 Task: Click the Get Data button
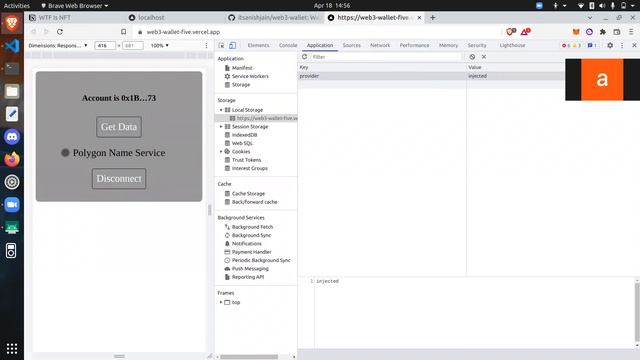tap(119, 127)
